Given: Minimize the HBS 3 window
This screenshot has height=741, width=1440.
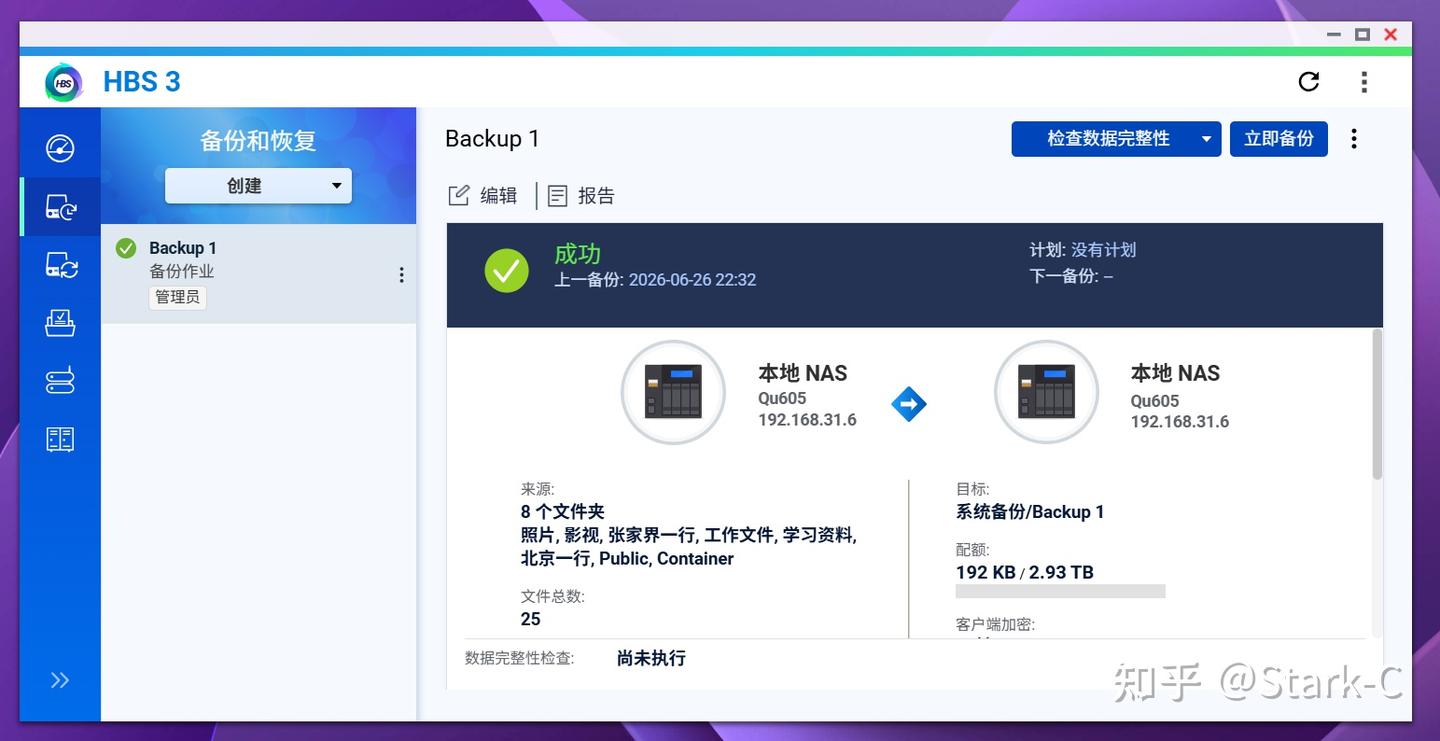Looking at the screenshot, I should coord(1334,34).
